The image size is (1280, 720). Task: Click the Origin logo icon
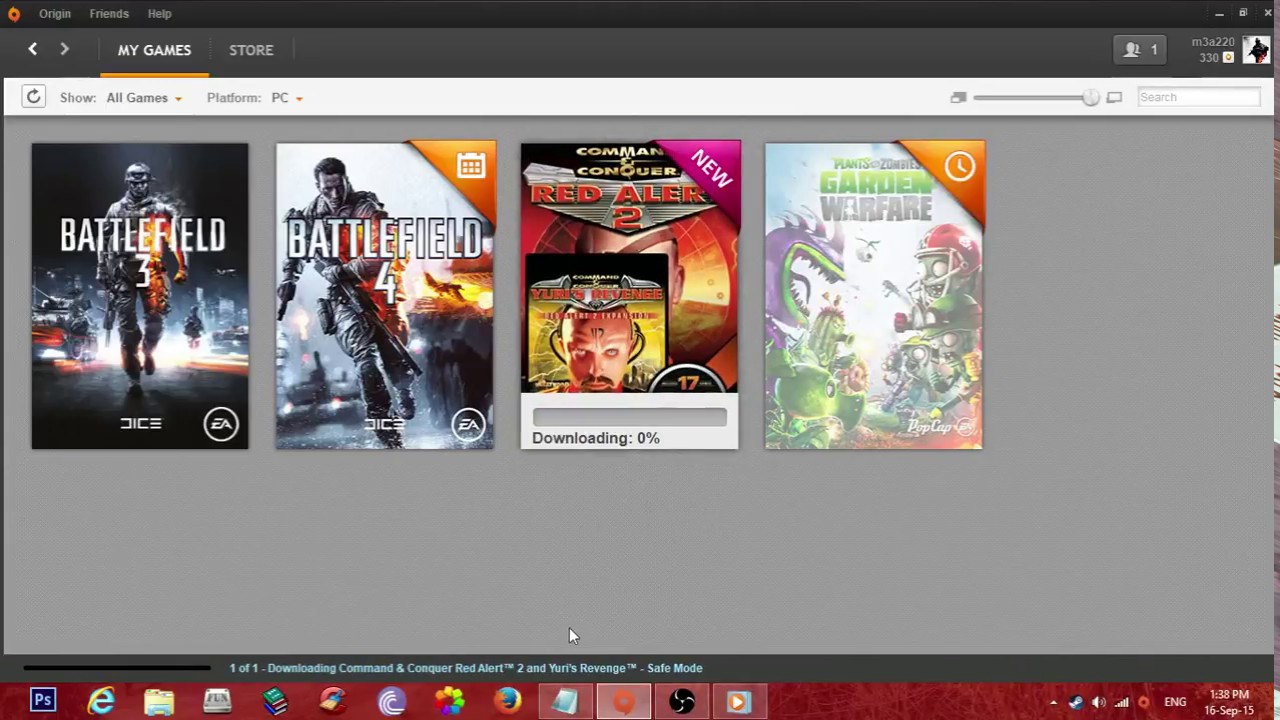coord(13,14)
